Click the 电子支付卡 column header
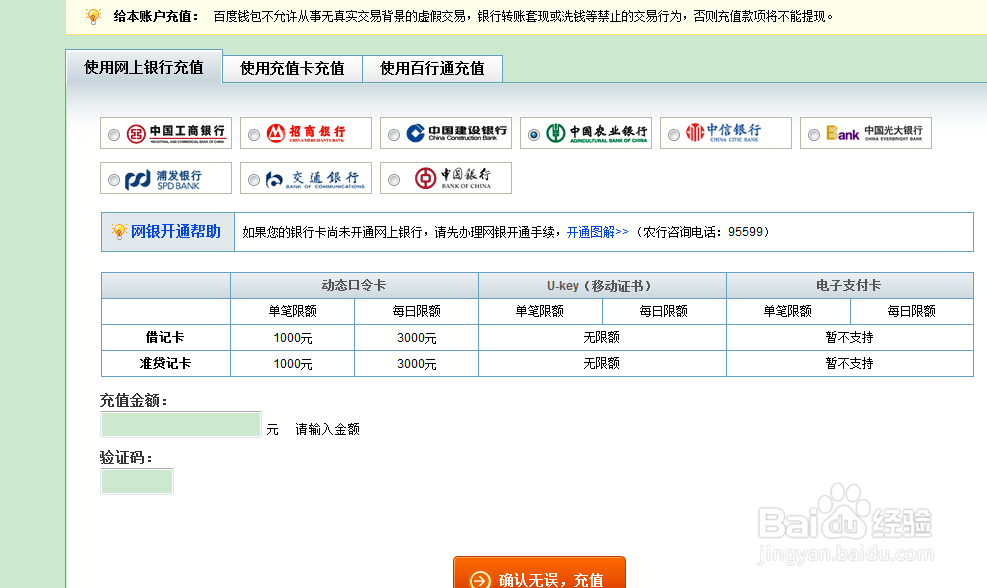987x588 pixels. click(x=850, y=285)
